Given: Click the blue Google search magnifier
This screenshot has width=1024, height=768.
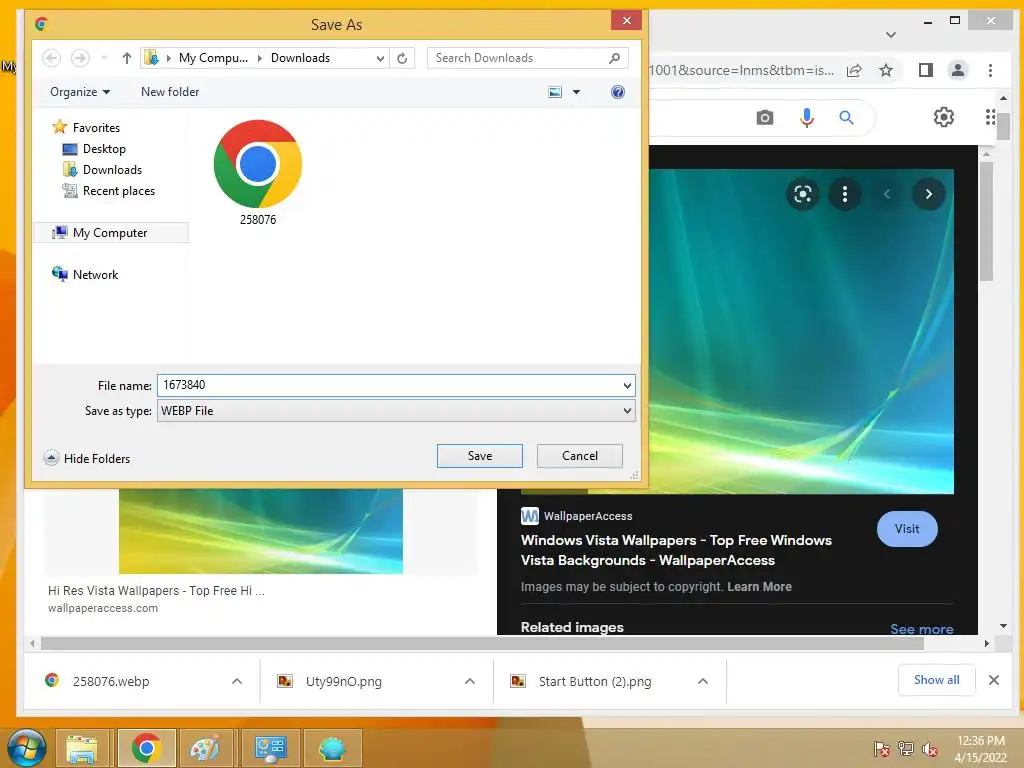Looking at the screenshot, I should pyautogui.click(x=846, y=118).
